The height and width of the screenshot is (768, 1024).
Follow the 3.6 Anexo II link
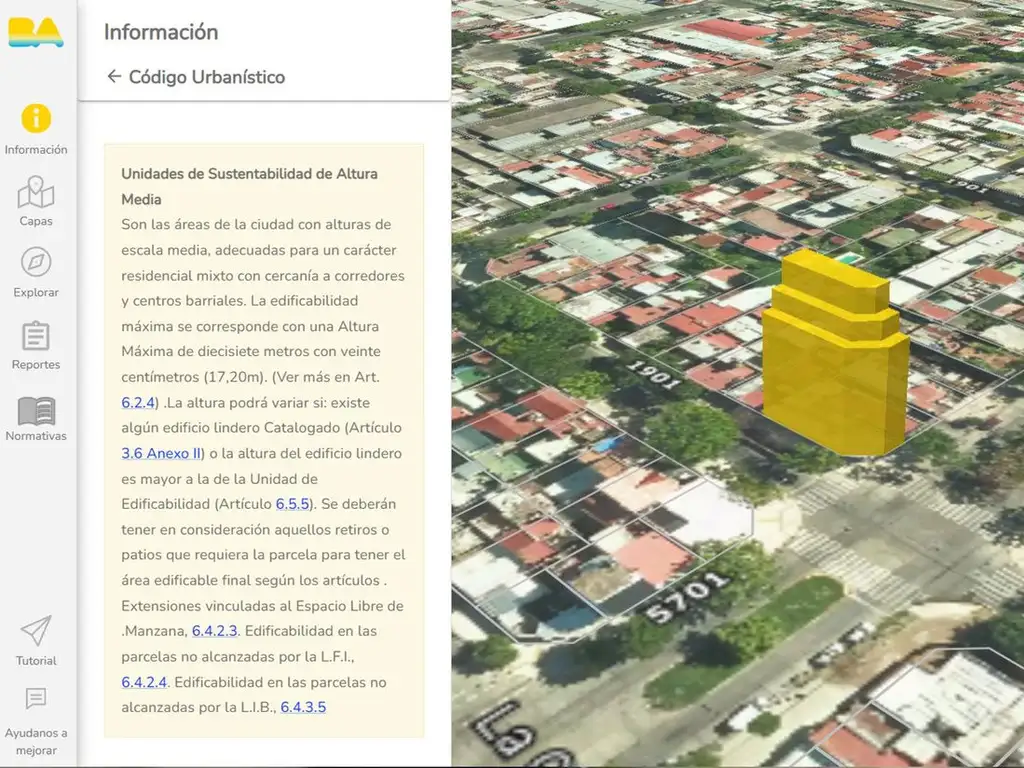(x=161, y=454)
